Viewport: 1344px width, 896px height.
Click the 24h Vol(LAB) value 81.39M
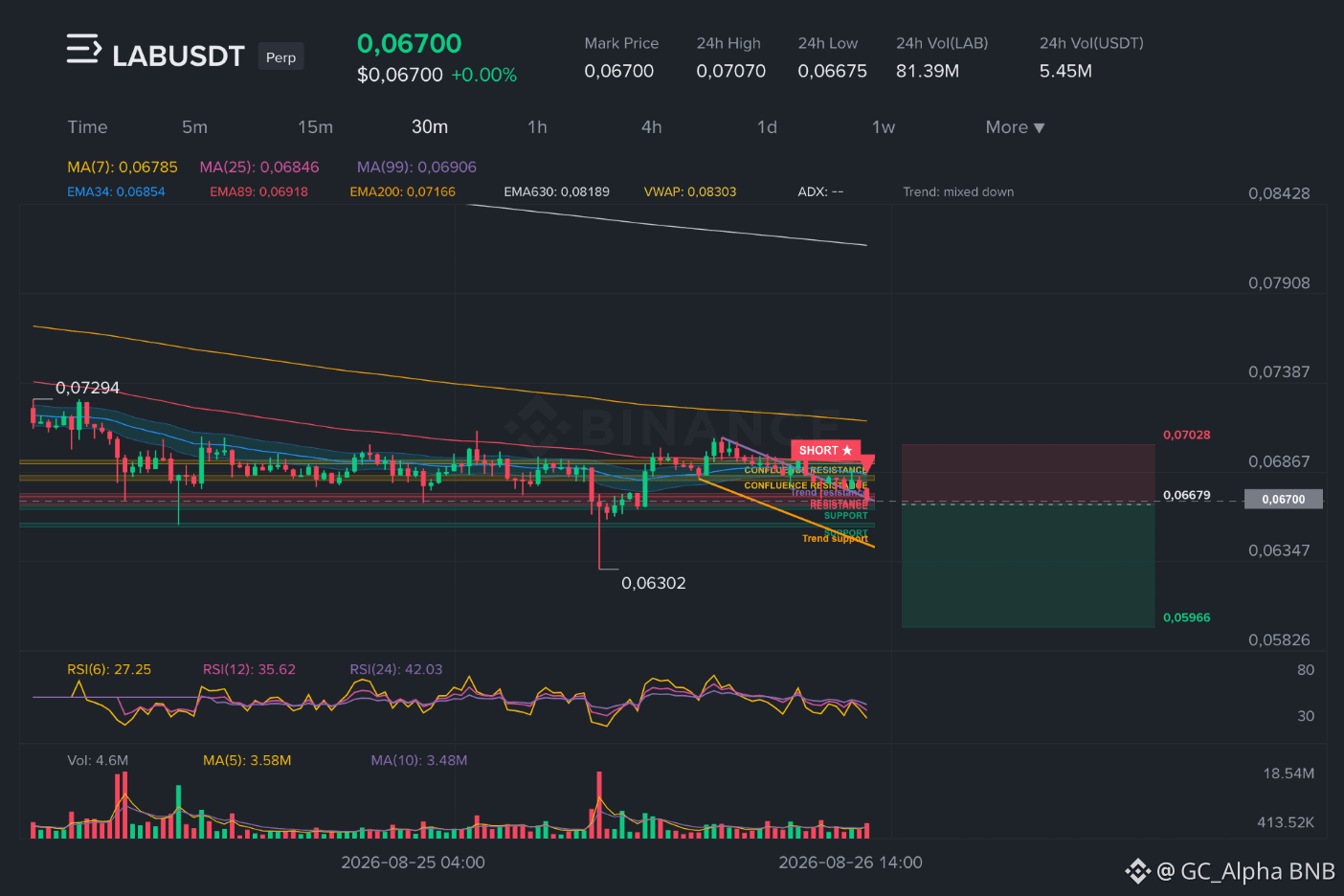(928, 71)
